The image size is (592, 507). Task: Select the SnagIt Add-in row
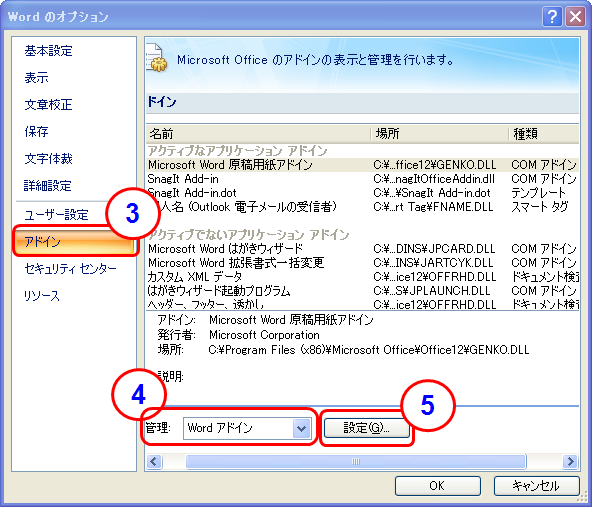(x=362, y=179)
